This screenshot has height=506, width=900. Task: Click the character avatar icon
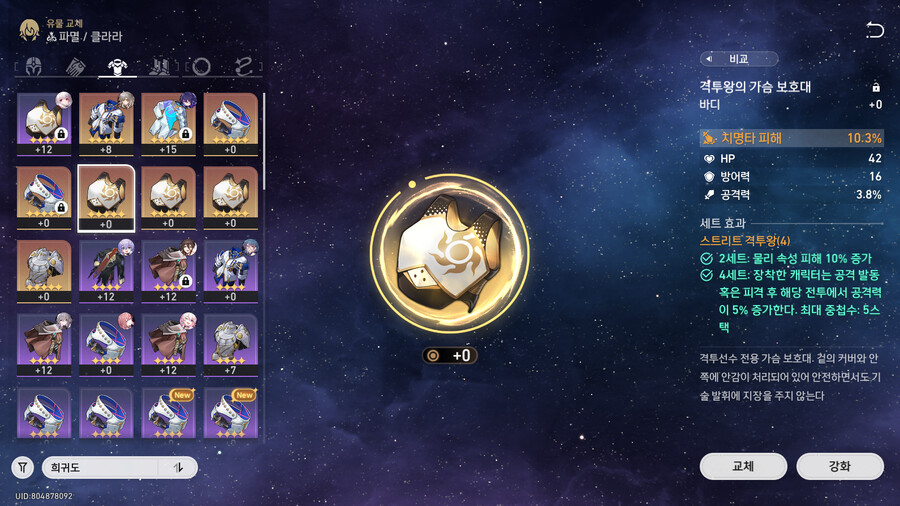tap(29, 30)
